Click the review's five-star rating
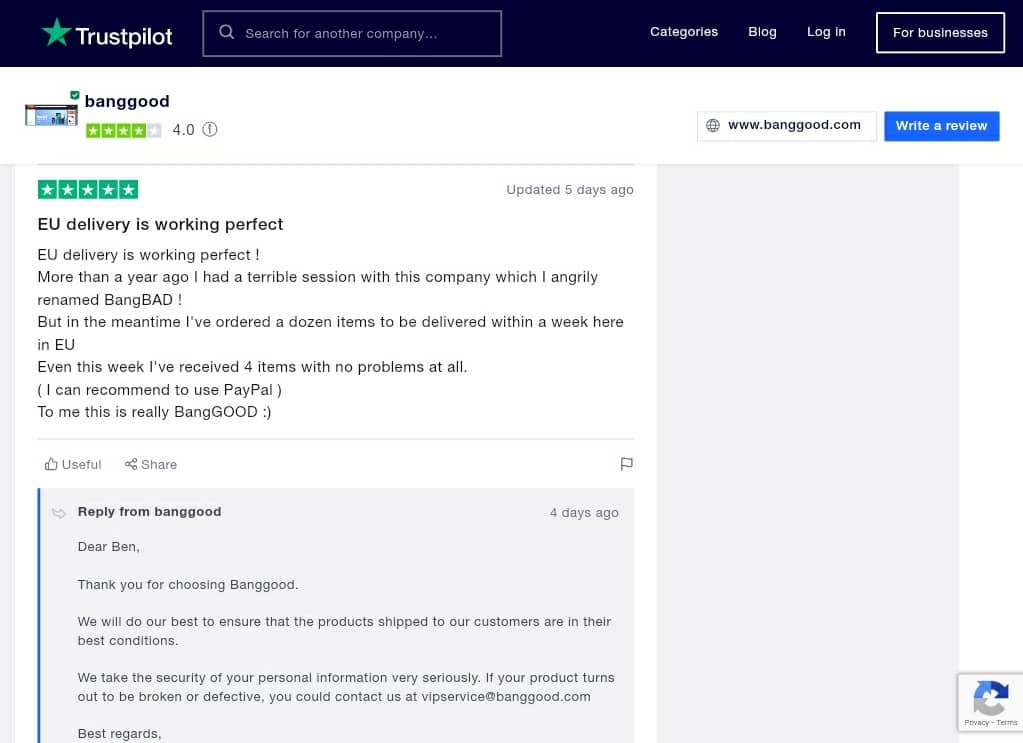The width and height of the screenshot is (1023, 743). coord(88,190)
